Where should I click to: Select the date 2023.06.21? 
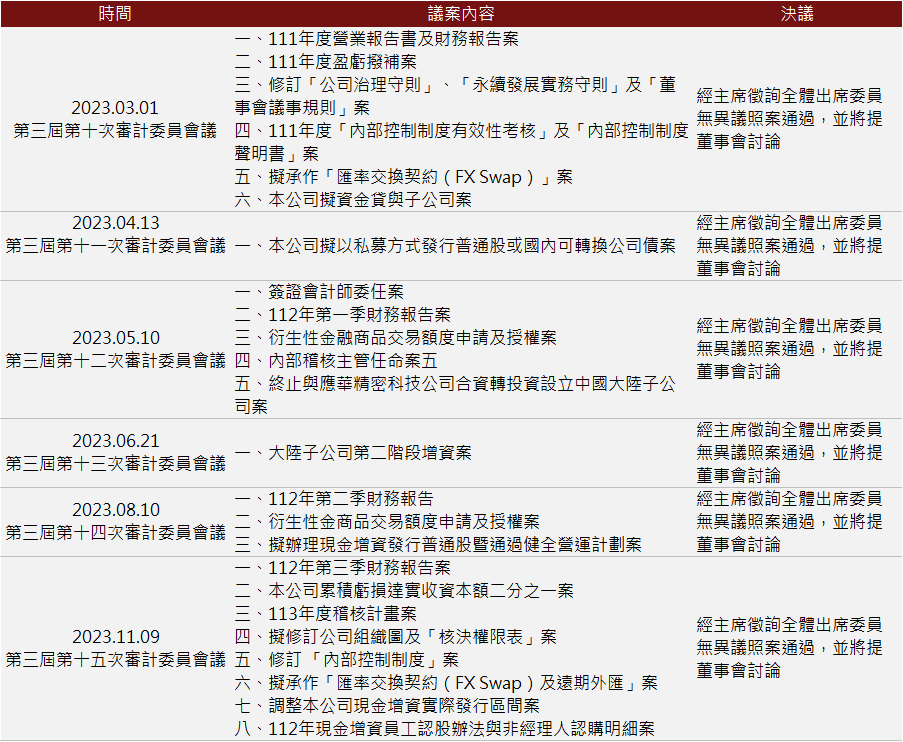(115, 441)
